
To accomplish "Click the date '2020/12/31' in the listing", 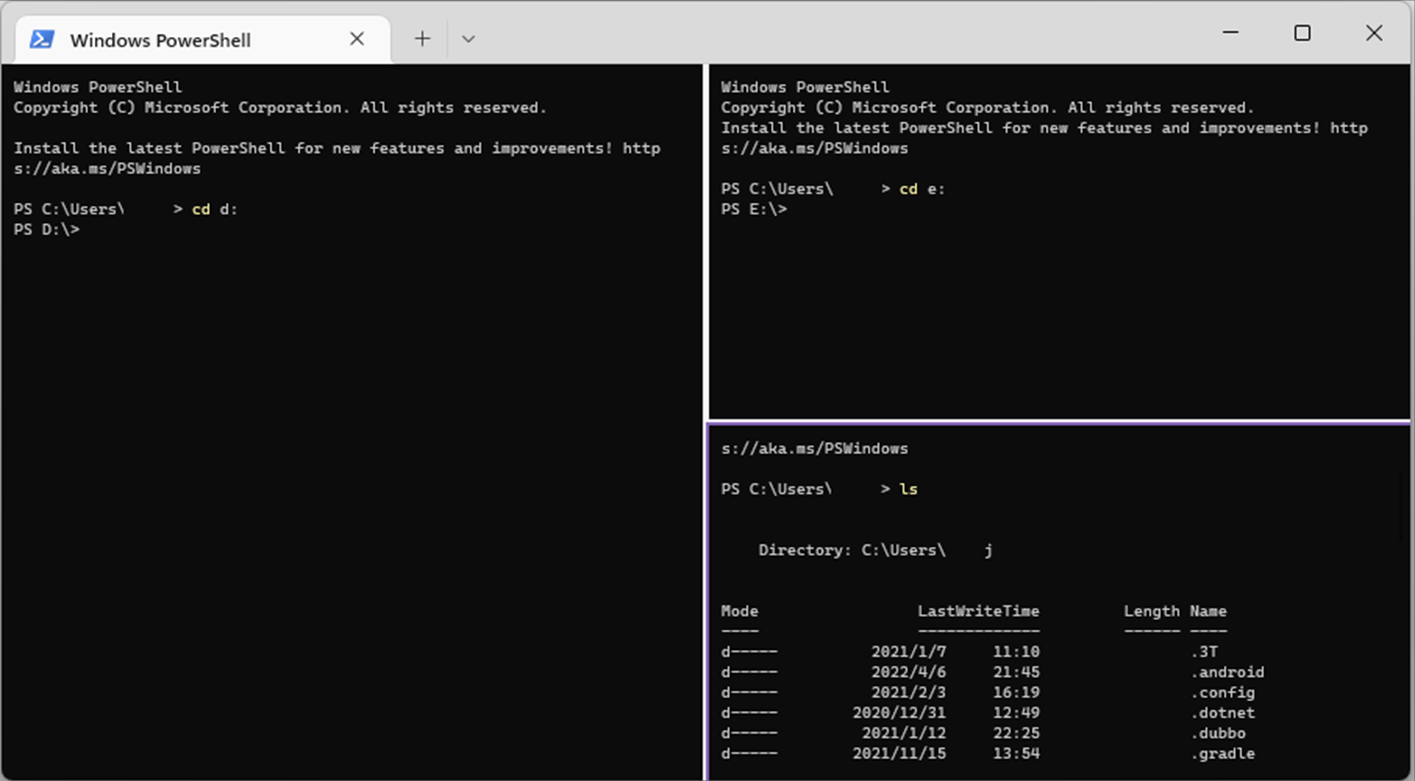I will coord(899,713).
